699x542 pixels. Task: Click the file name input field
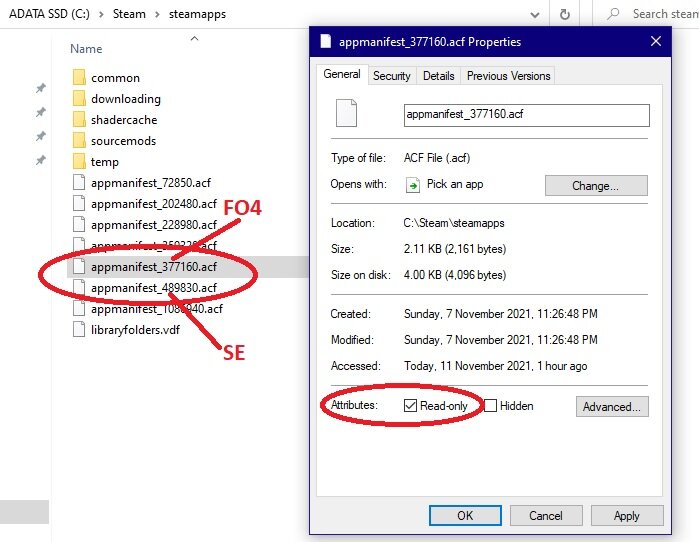pyautogui.click(x=526, y=115)
